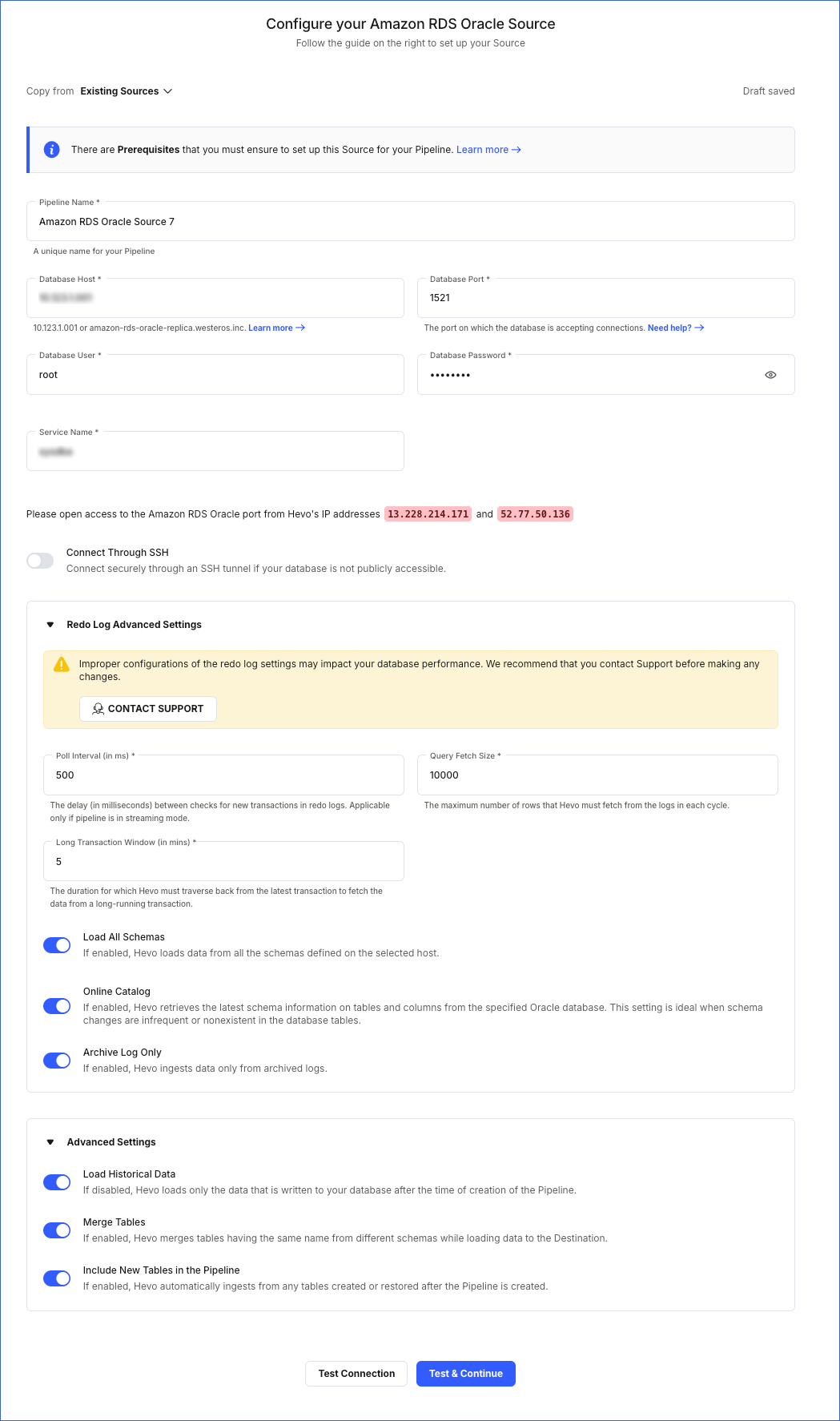Turn off the Merge Tables toggle
This screenshot has height=1421, width=840.
coord(57,1230)
